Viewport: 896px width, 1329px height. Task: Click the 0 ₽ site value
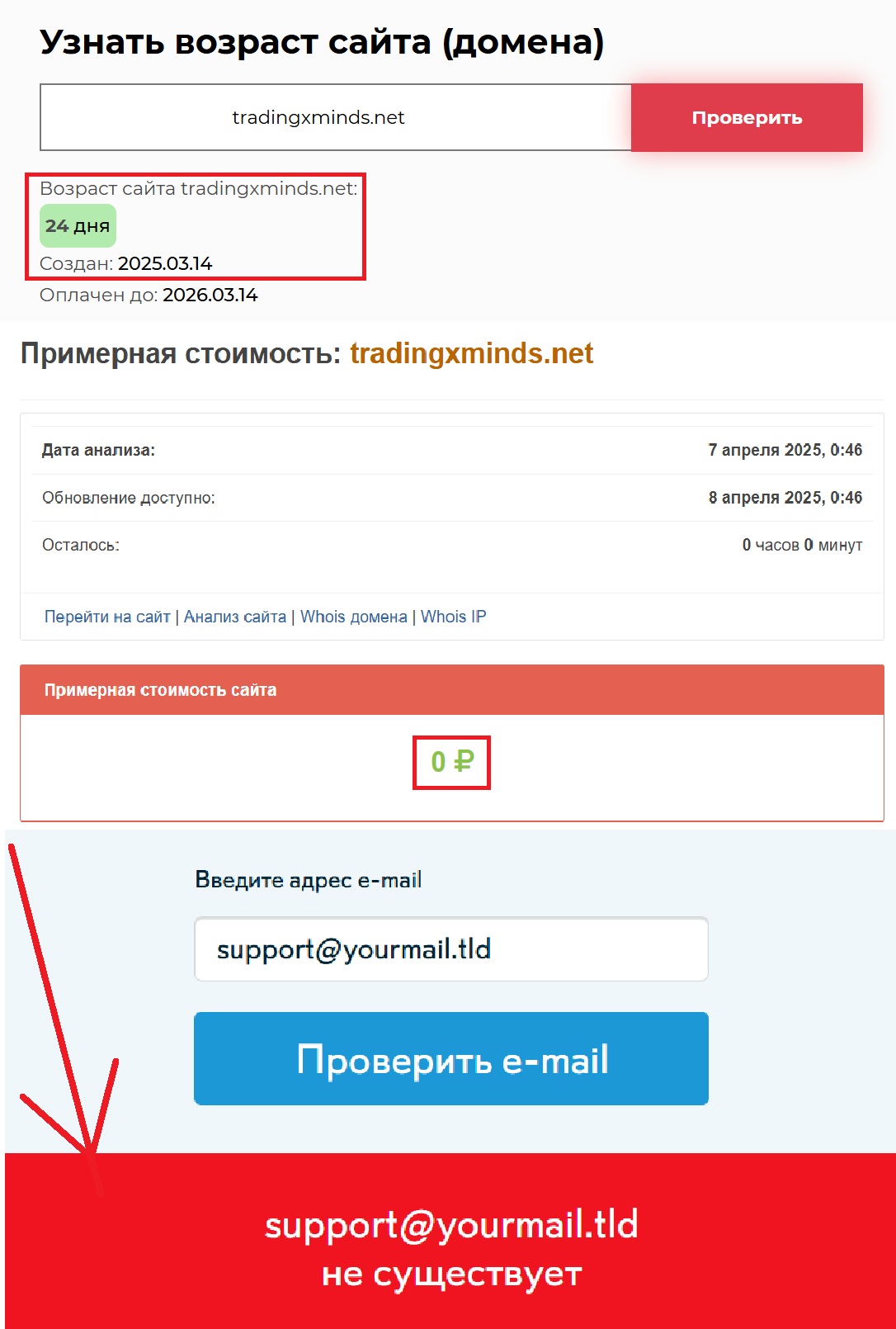452,762
